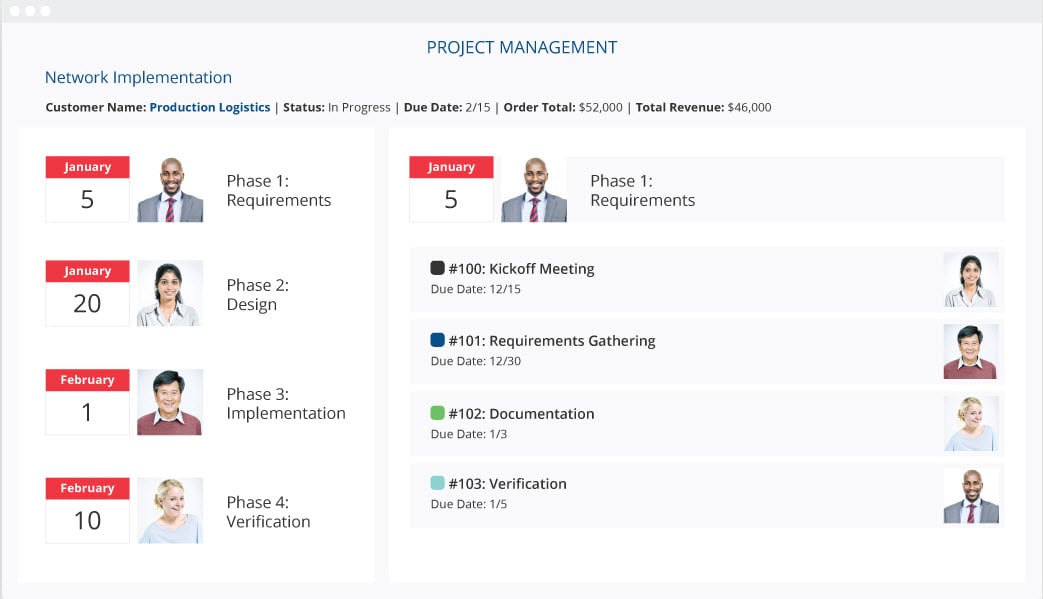Click the blue status square for #101 Requirements Gathering
The height and width of the screenshot is (599, 1043).
point(437,340)
